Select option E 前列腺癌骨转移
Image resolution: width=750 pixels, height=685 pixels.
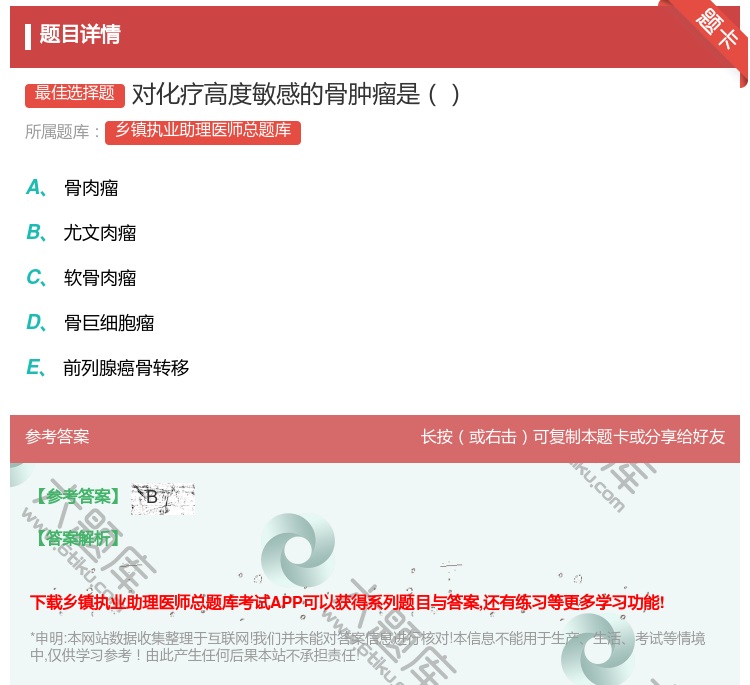108,368
